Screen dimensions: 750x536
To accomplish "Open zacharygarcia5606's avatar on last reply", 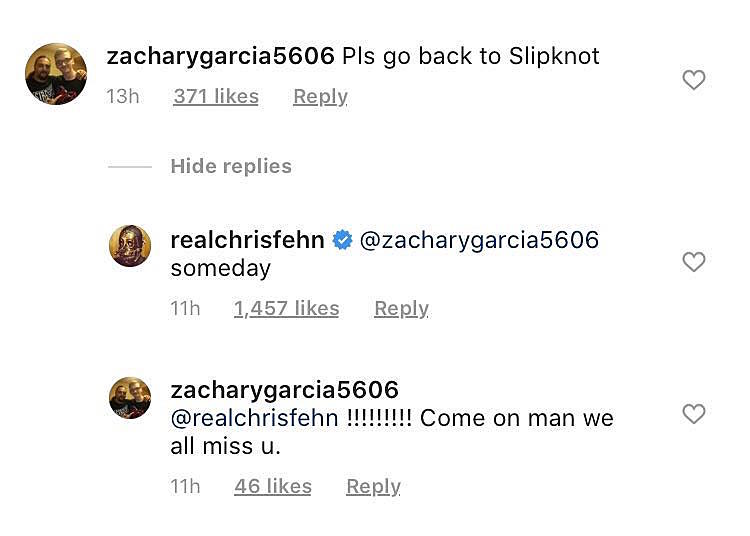I will [x=130, y=398].
